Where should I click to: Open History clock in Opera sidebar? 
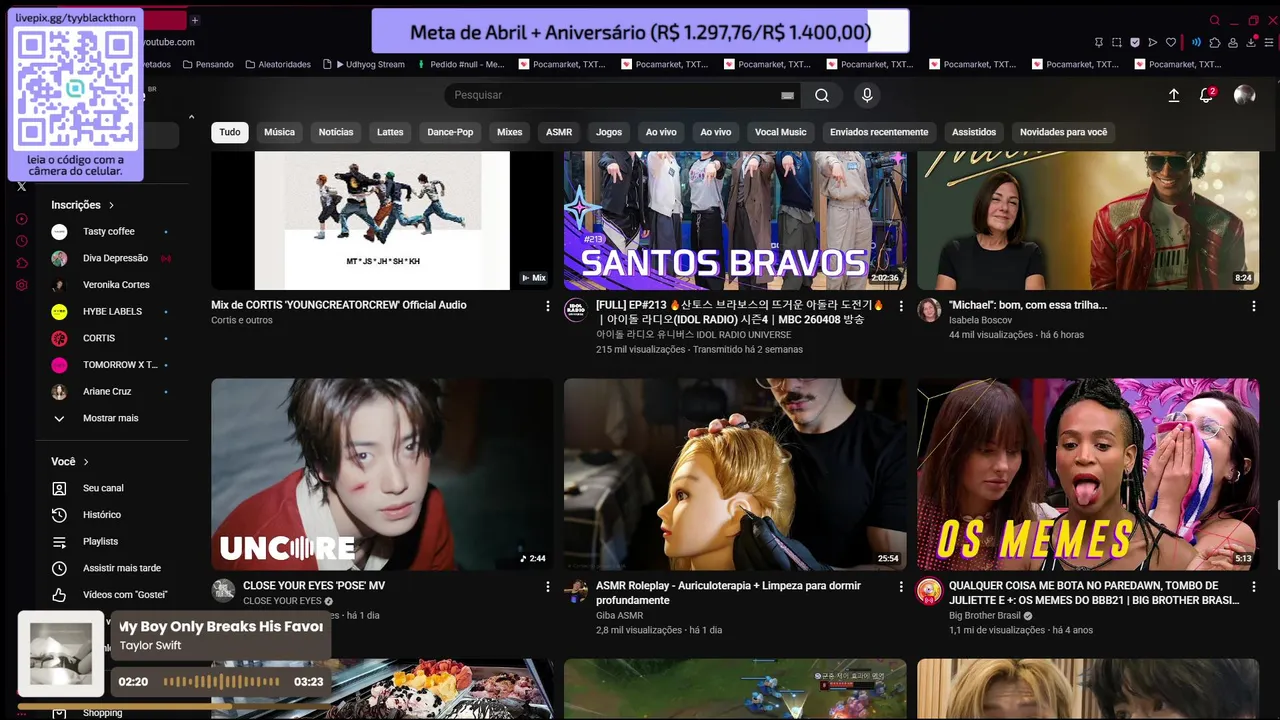21,241
